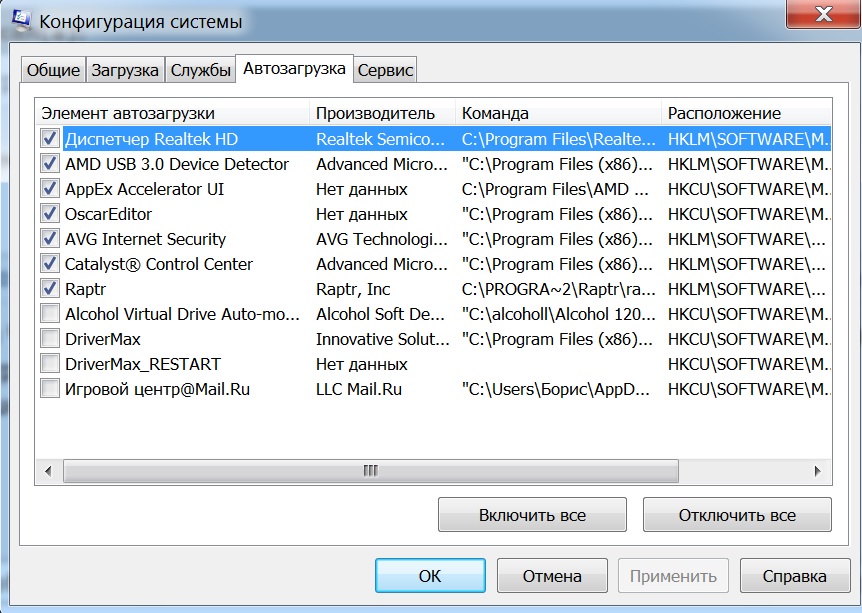
Task: Select Alcohol Virtual Drive Auto-mo... entry
Action: pyautogui.click(x=182, y=314)
